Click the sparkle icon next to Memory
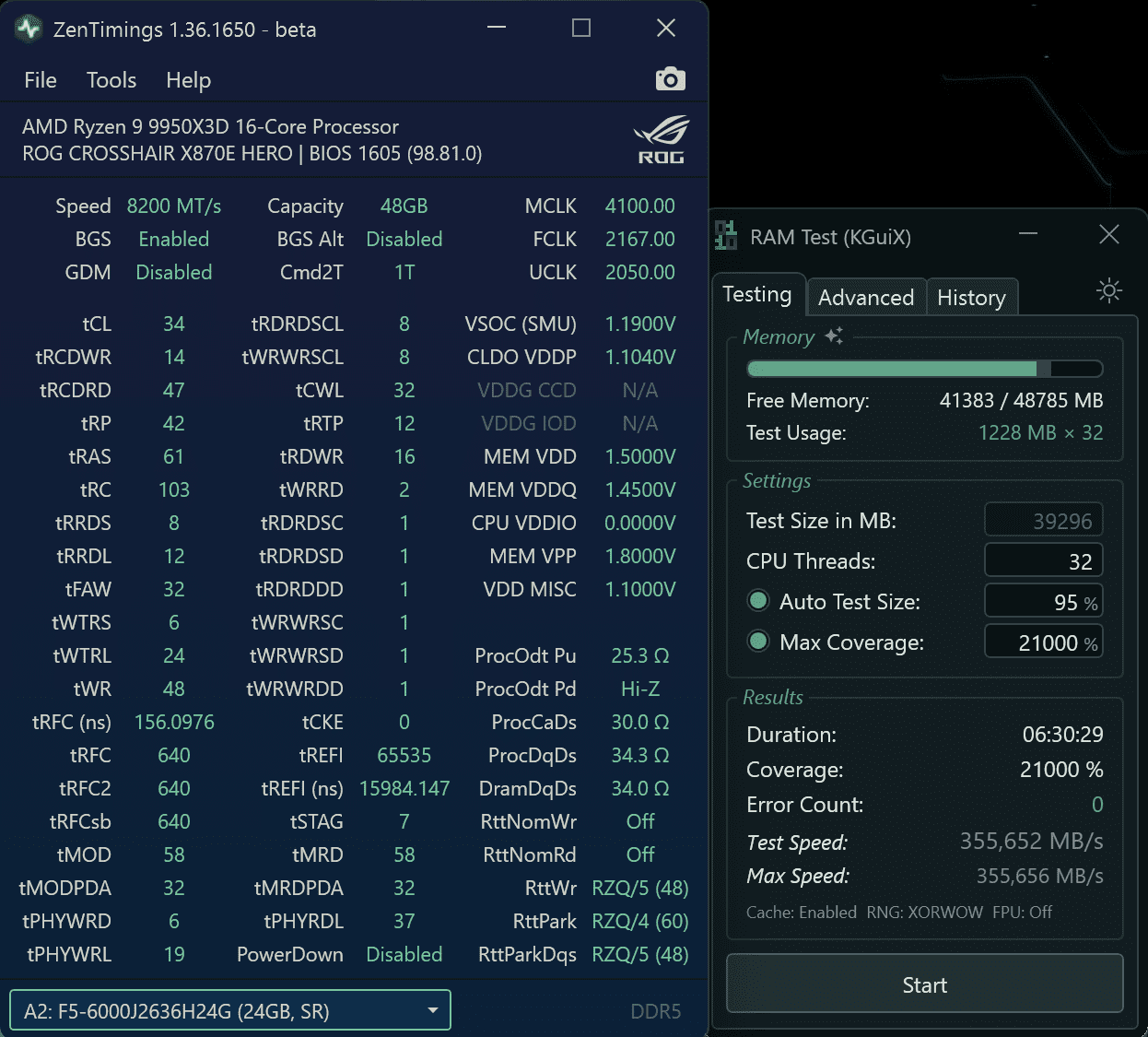 click(834, 336)
